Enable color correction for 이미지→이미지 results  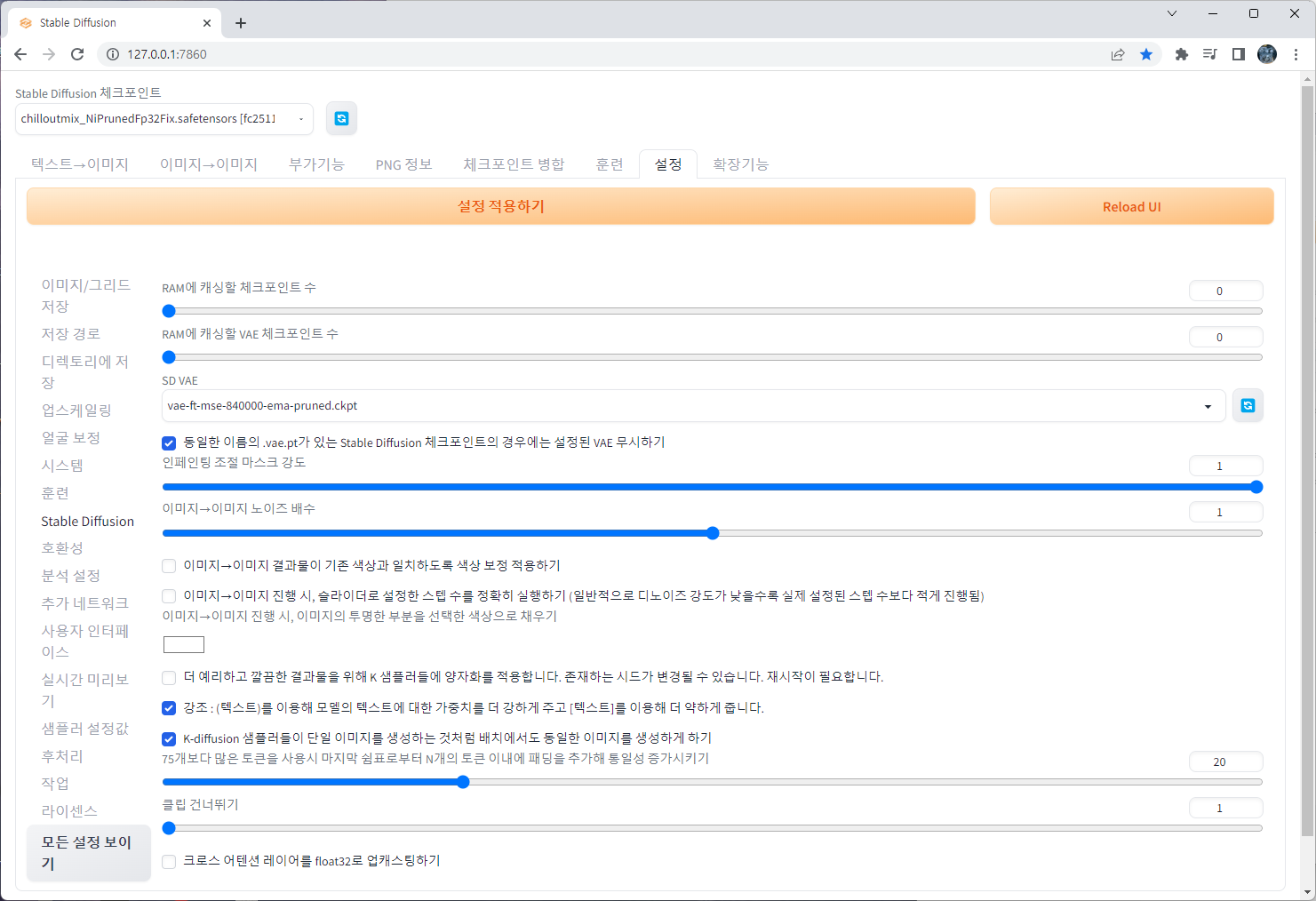coord(169,566)
